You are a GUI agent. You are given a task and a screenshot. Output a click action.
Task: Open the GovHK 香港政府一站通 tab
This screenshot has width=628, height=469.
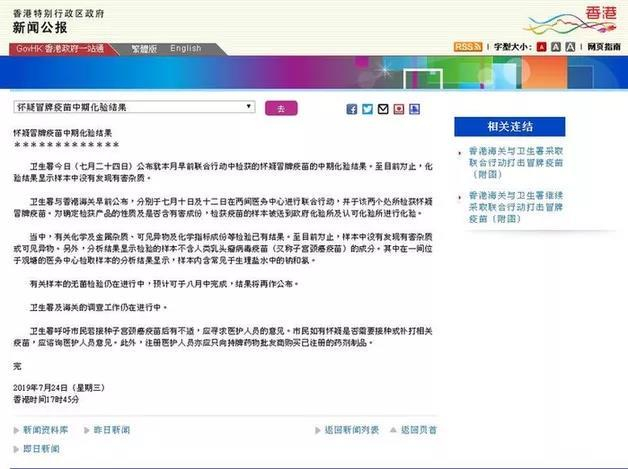[60, 49]
